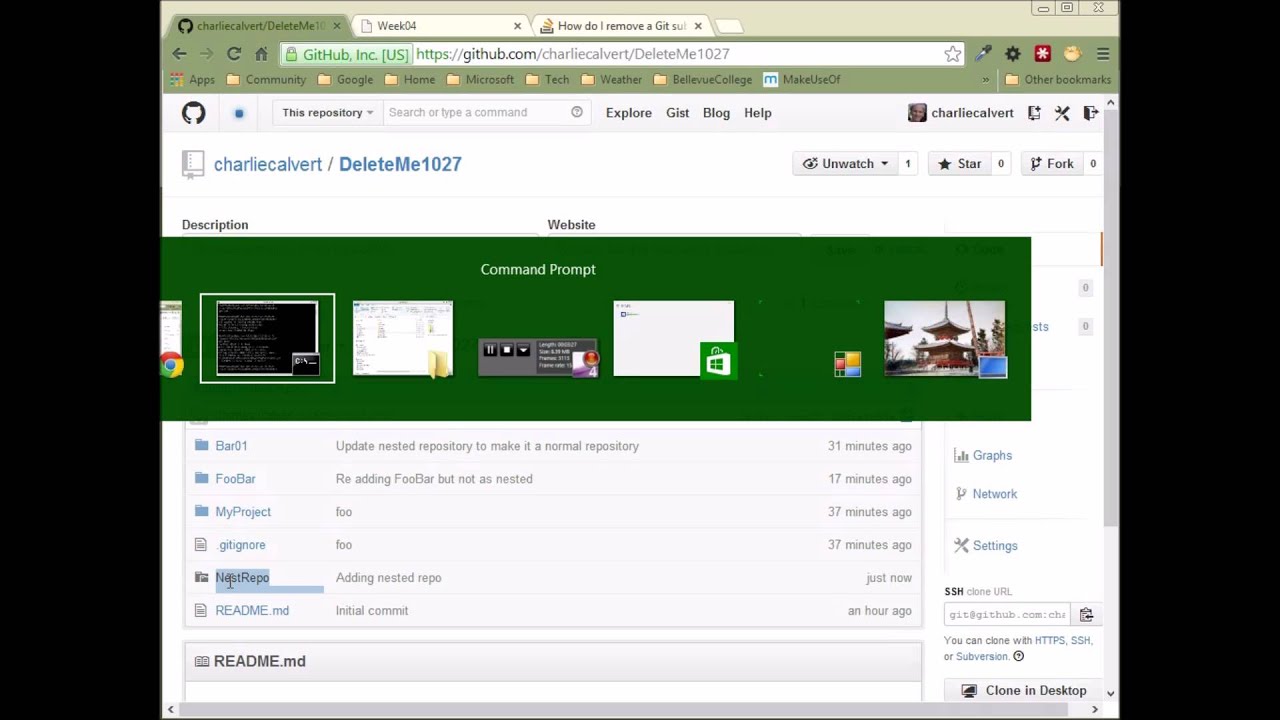Fork the DeleteMe1027 repository
The image size is (1280, 720).
tap(1052, 164)
